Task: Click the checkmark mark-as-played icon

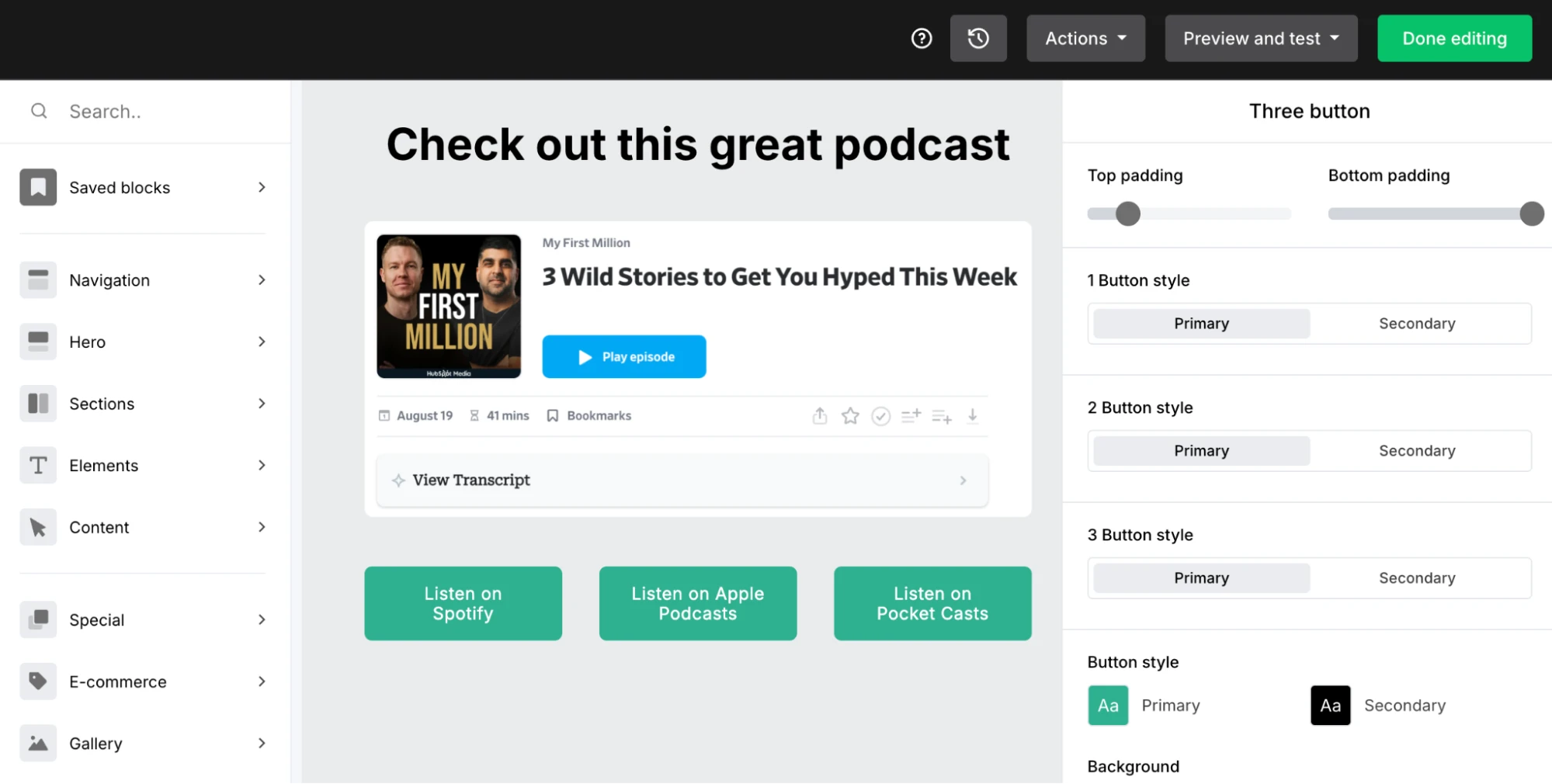Action: pos(880,416)
